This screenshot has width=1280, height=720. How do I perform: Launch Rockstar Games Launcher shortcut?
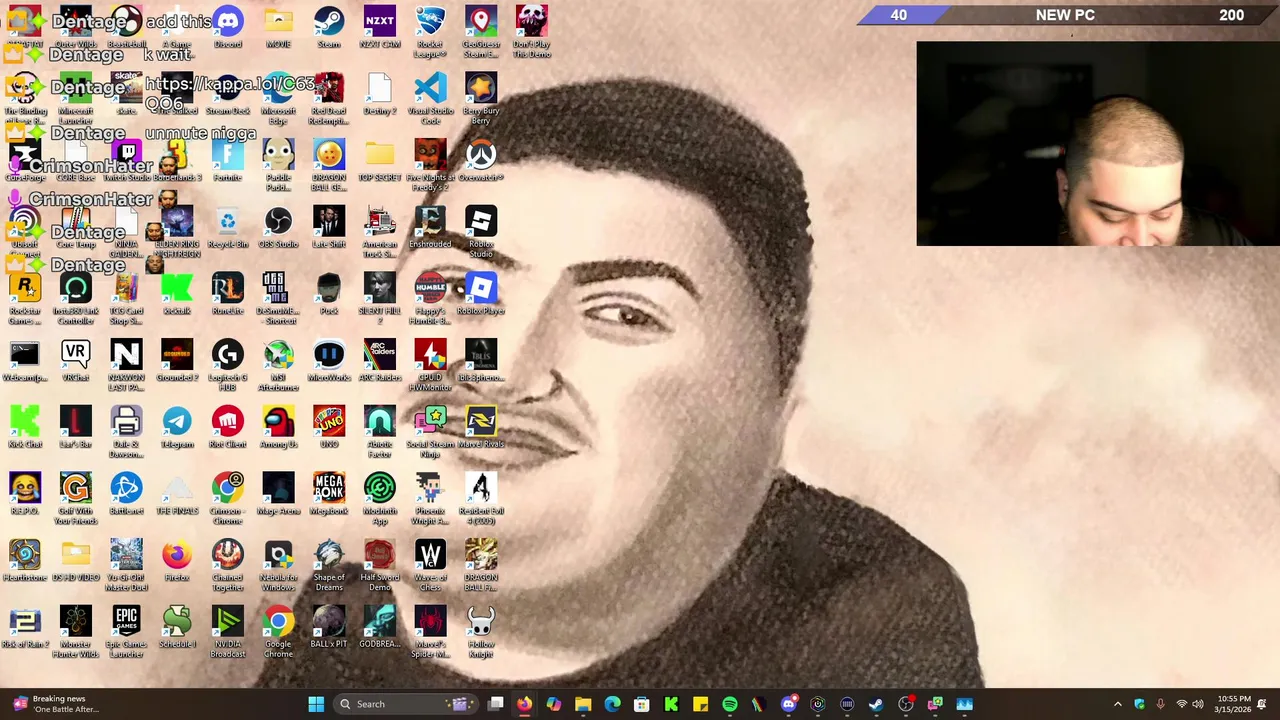25,299
